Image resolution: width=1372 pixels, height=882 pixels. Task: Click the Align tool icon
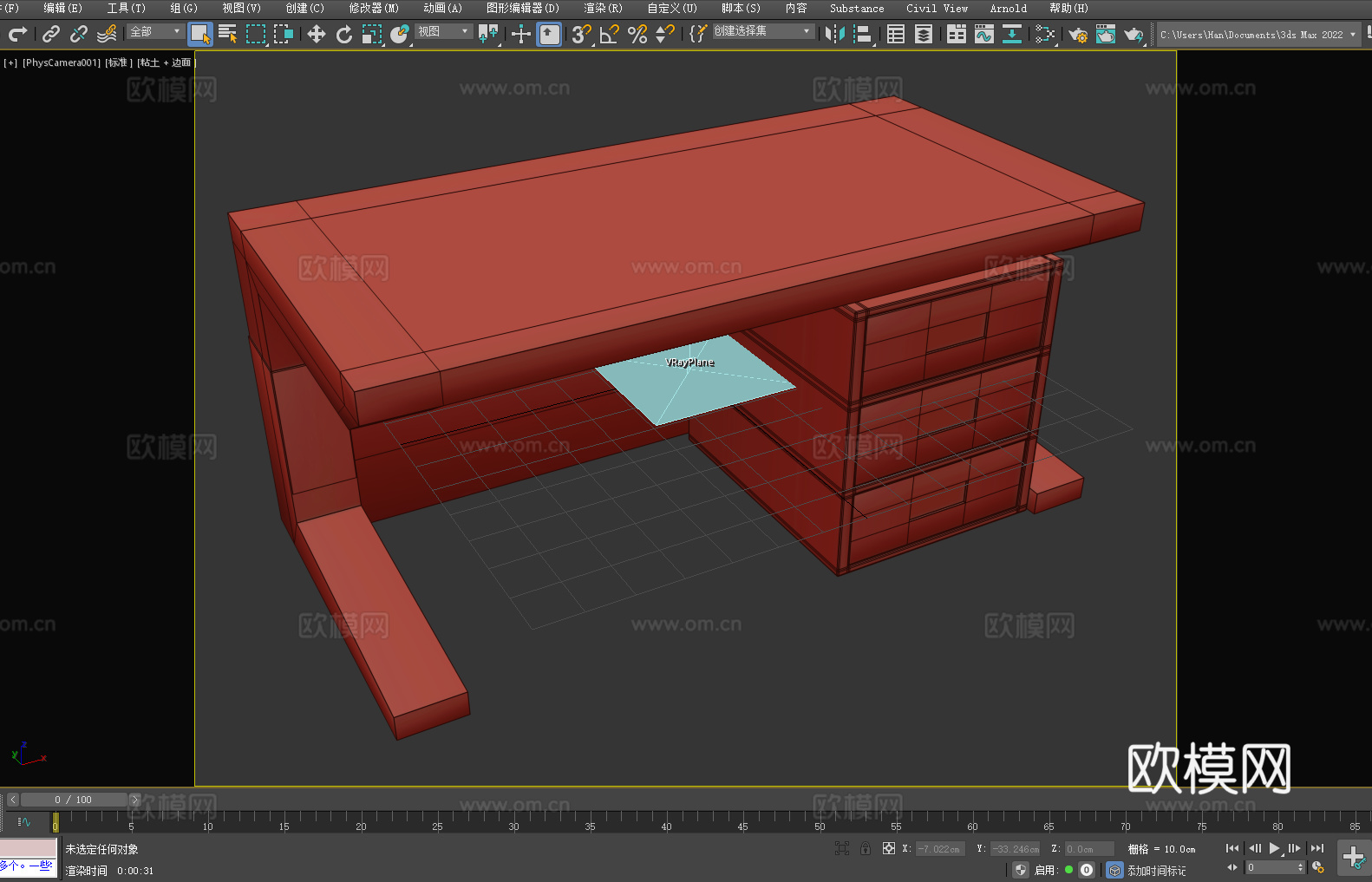pos(863,34)
